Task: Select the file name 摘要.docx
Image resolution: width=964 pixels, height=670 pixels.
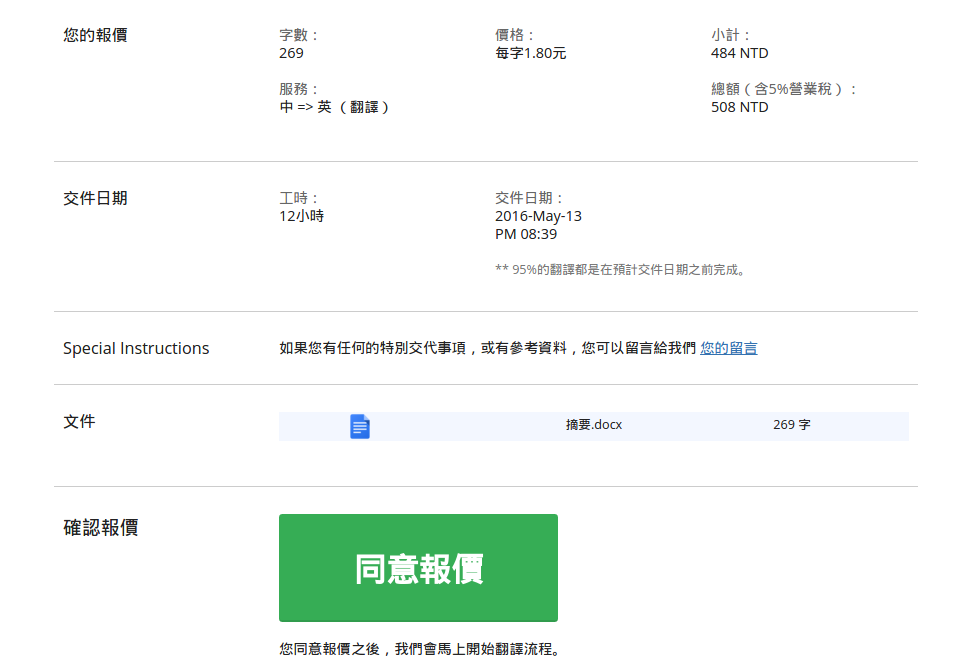Action: point(594,425)
